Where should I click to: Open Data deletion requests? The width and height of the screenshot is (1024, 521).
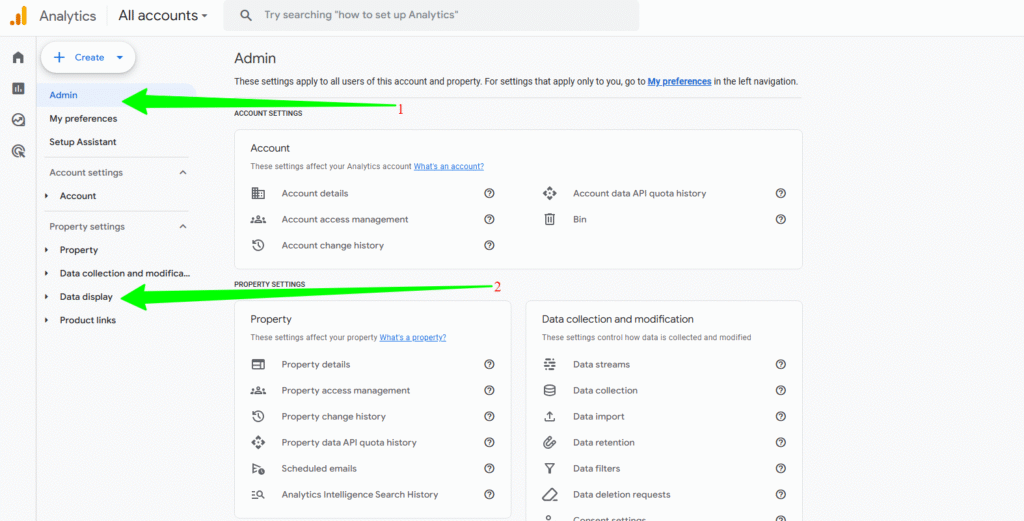click(x=622, y=495)
